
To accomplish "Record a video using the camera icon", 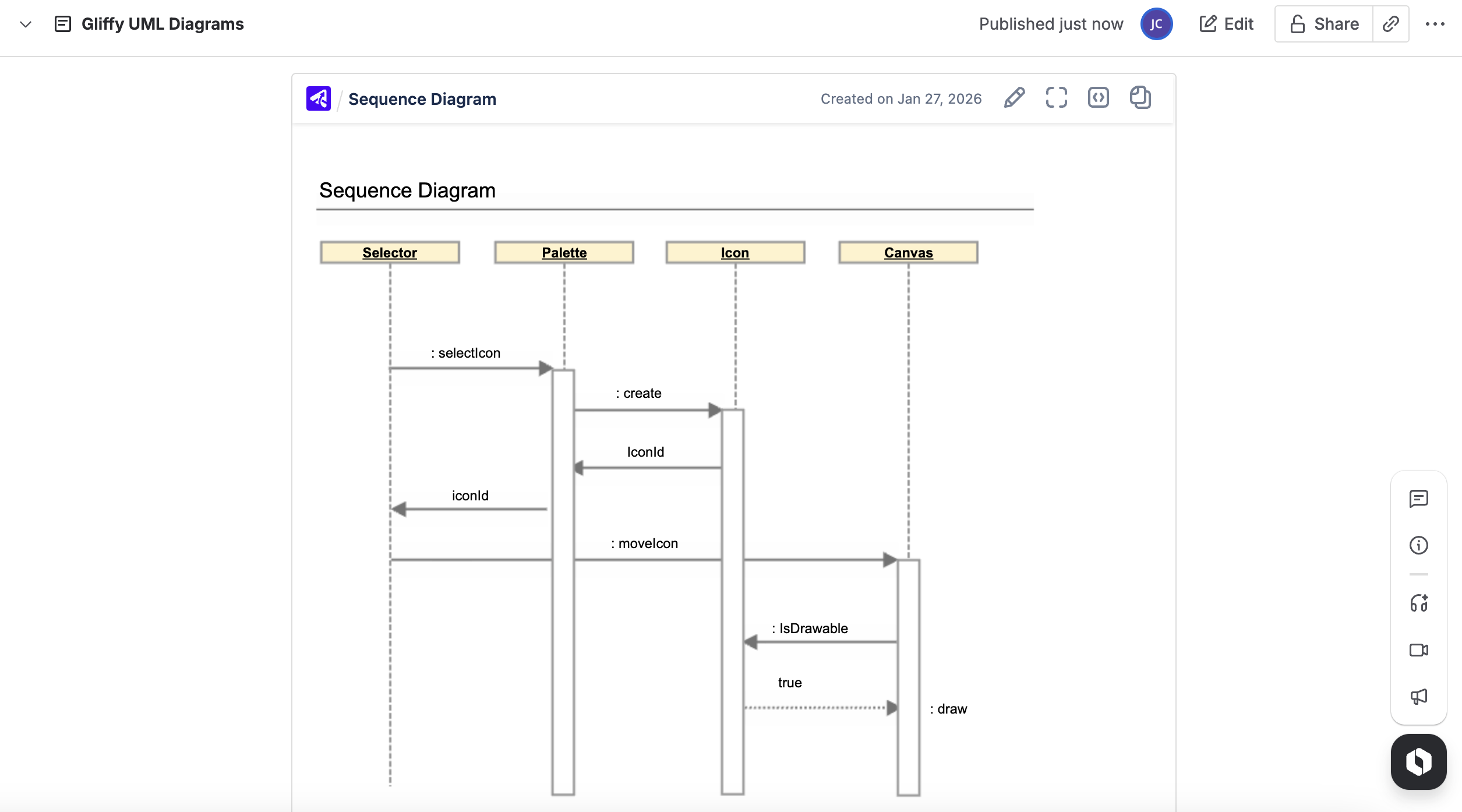I will coord(1419,650).
